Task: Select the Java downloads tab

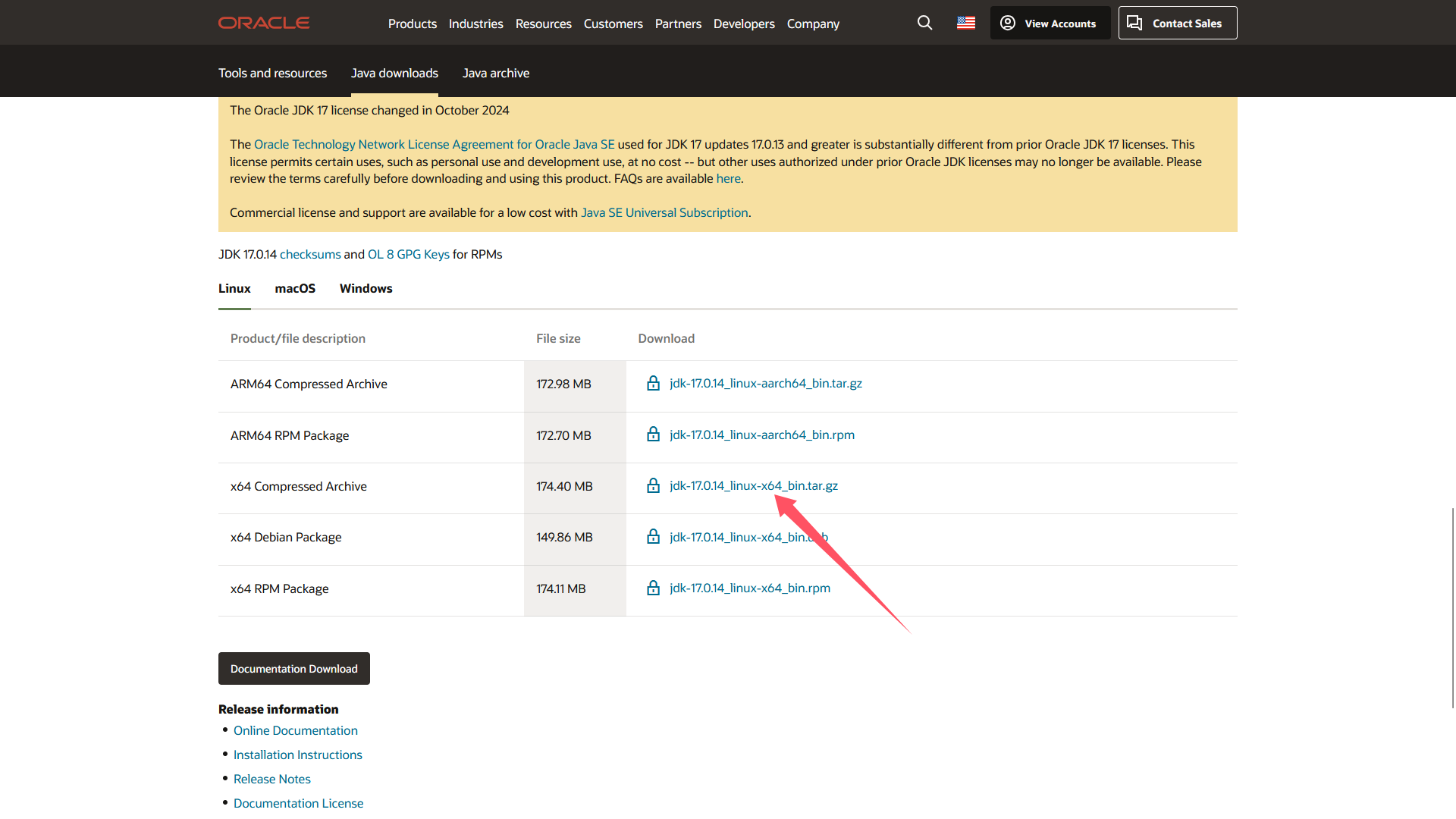Action: (x=394, y=73)
